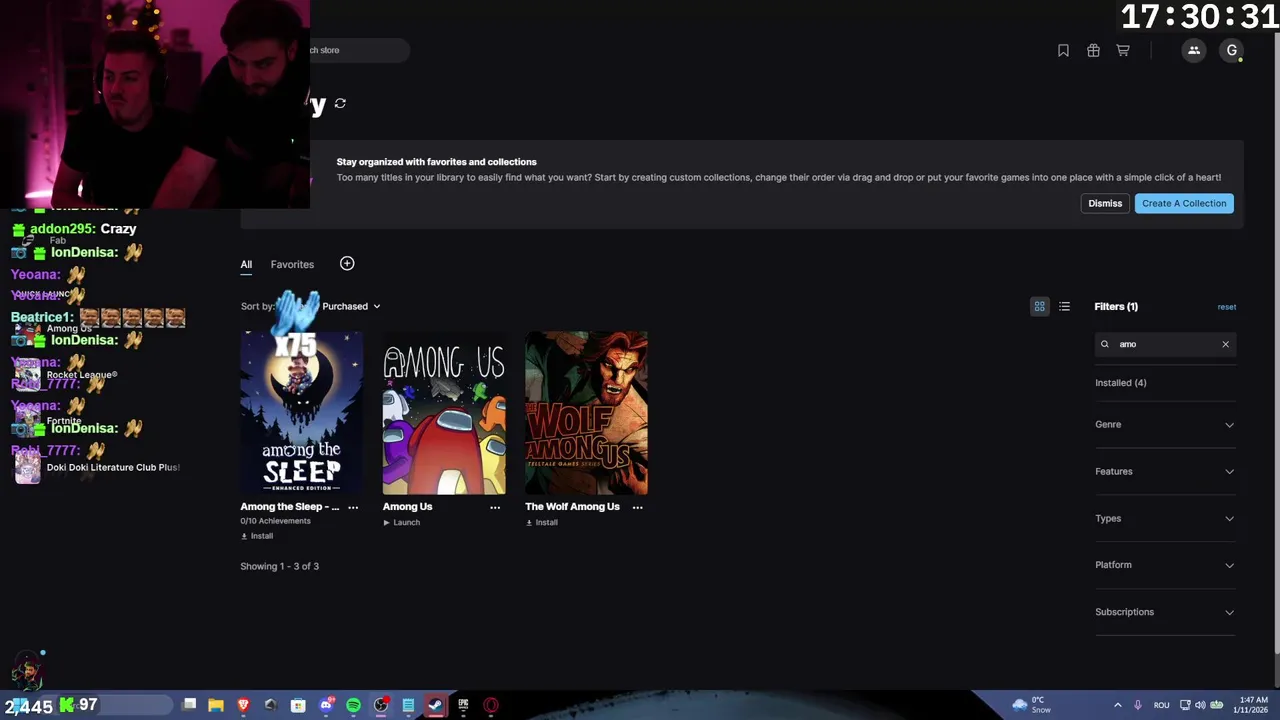The height and width of the screenshot is (720, 1280).
Task: Open the Among the Sleep cover art
Action: (x=301, y=412)
